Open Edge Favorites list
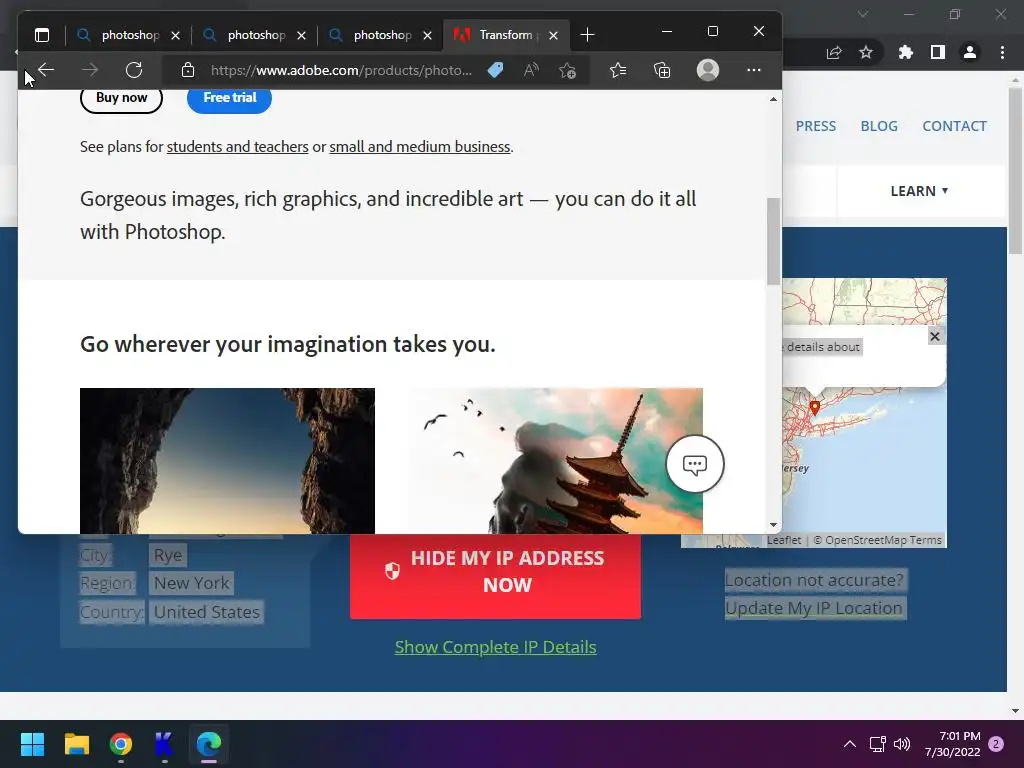1024x768 pixels. point(618,70)
